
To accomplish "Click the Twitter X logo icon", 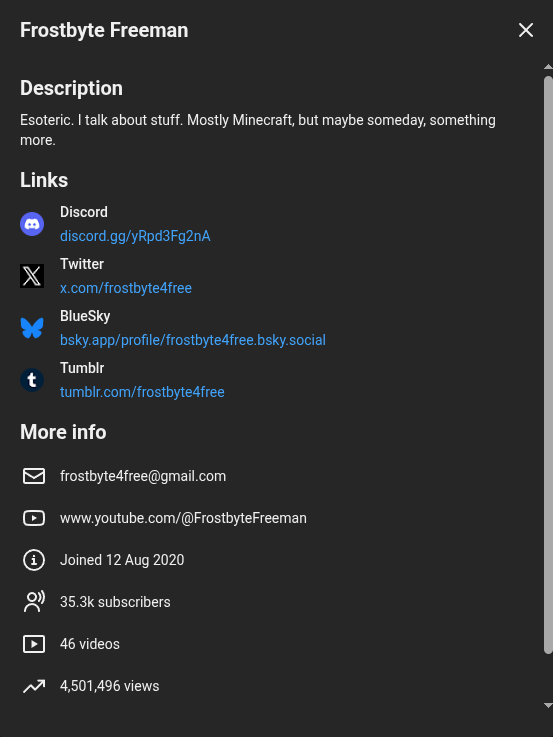I will (32, 276).
